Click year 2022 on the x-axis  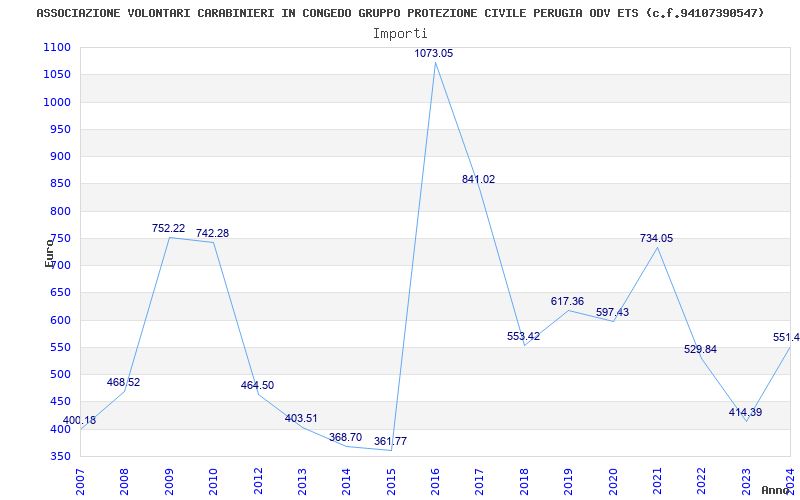coord(702,481)
